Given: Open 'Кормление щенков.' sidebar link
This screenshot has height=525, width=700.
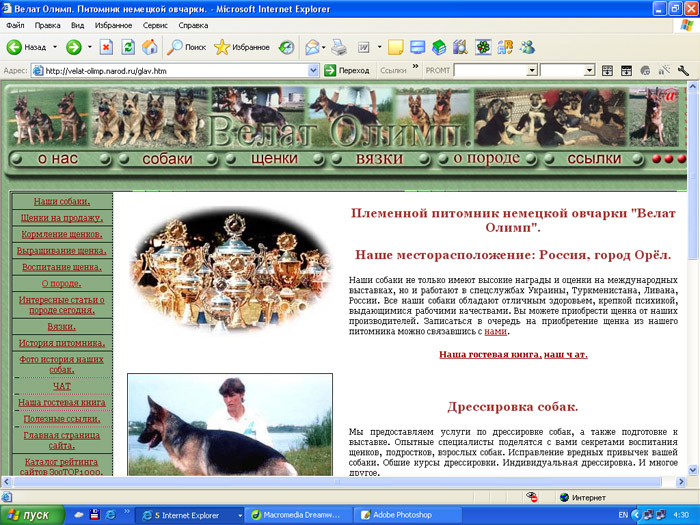Looking at the screenshot, I should (62, 234).
